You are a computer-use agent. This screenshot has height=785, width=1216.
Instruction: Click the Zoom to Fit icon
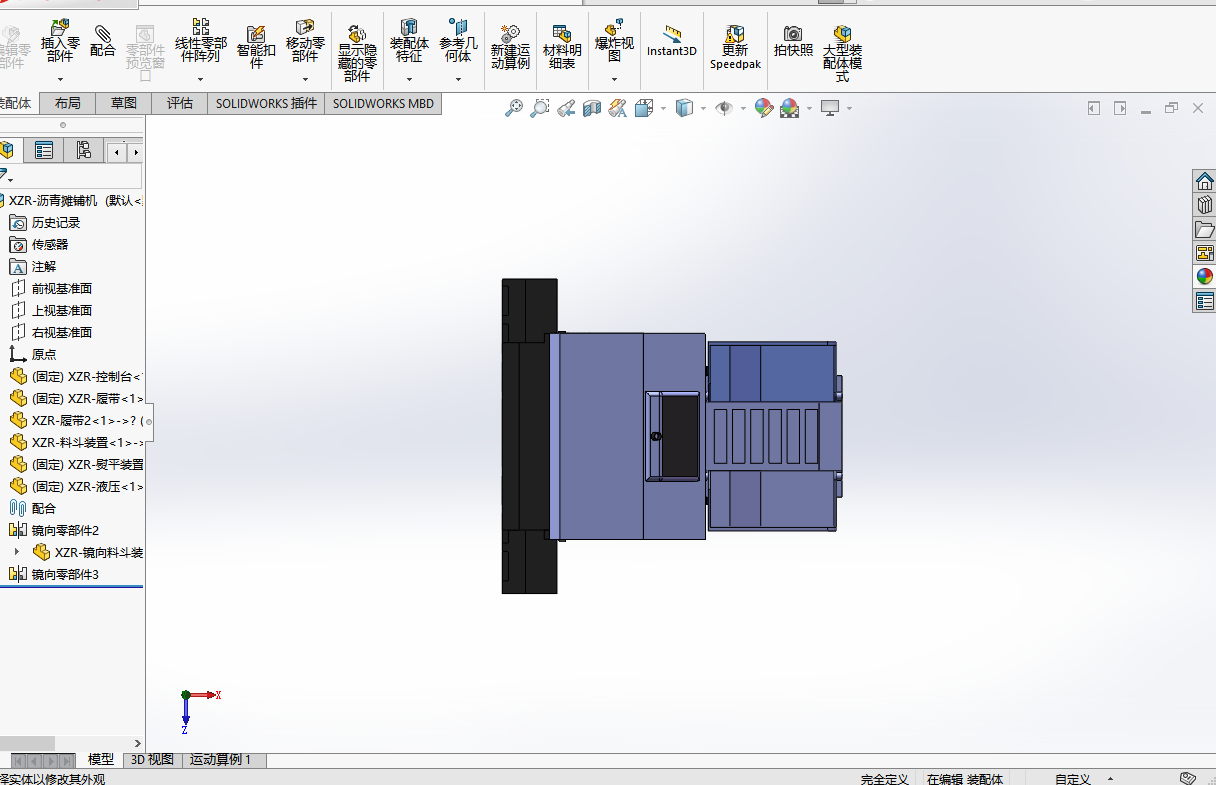point(514,108)
